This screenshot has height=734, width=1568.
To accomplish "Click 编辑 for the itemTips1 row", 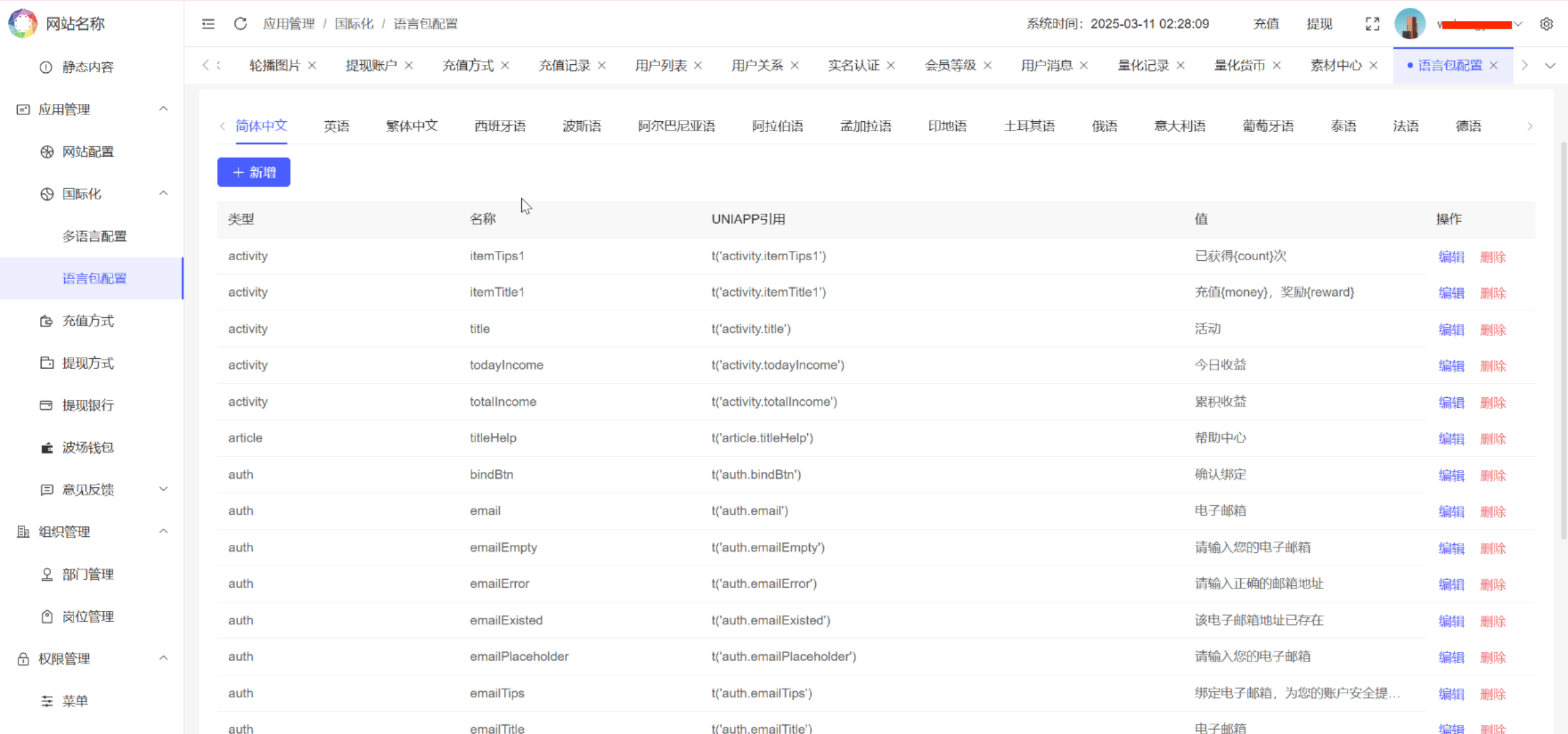I will pos(1451,257).
